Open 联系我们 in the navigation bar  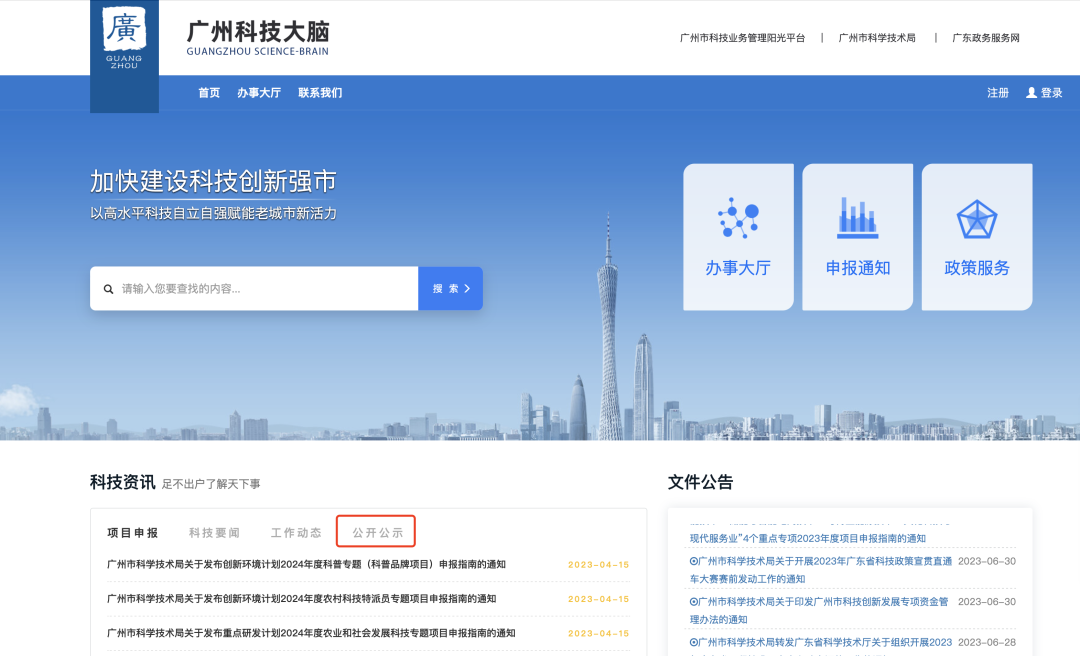tap(320, 93)
